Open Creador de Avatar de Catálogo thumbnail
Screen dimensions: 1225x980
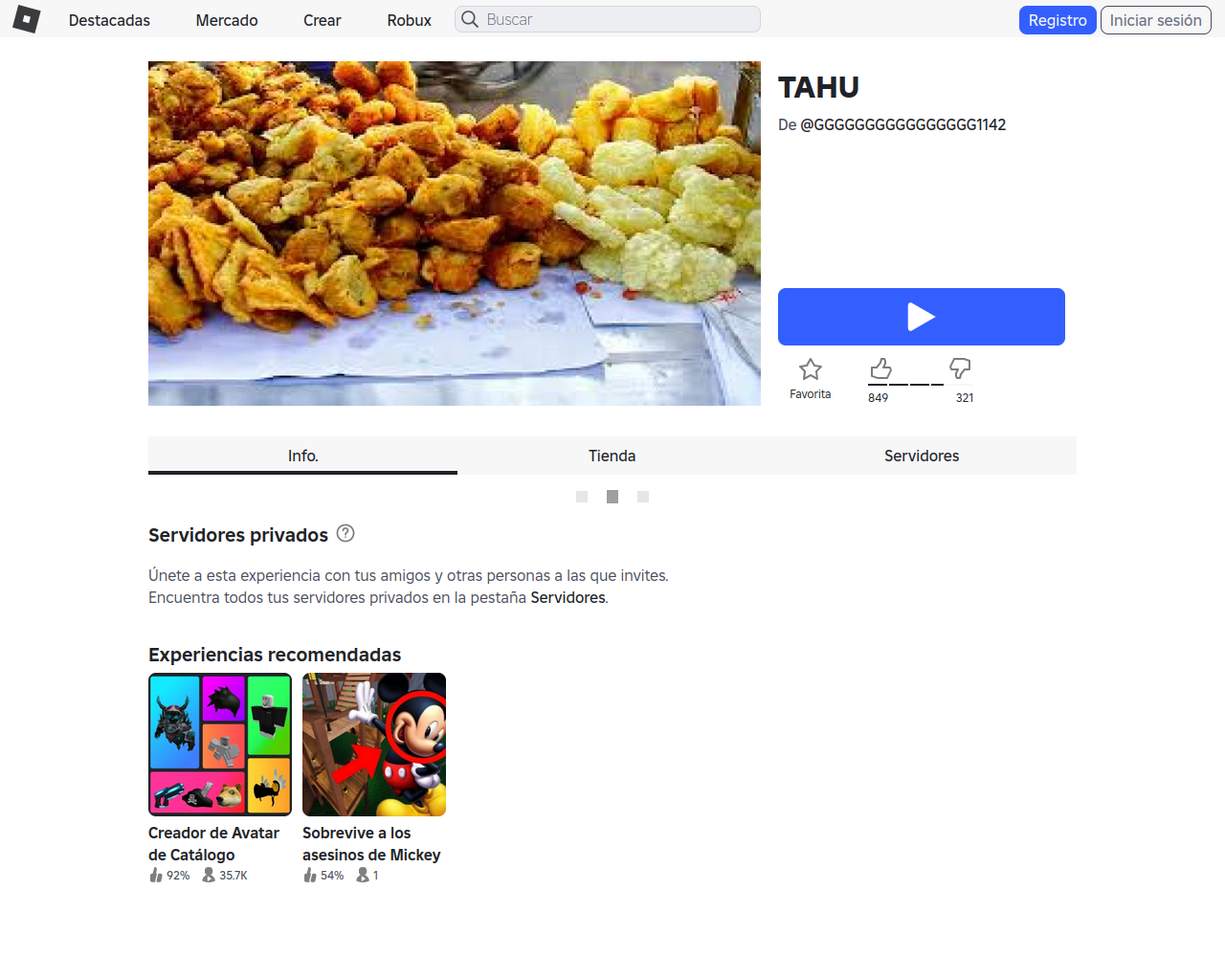(x=220, y=745)
